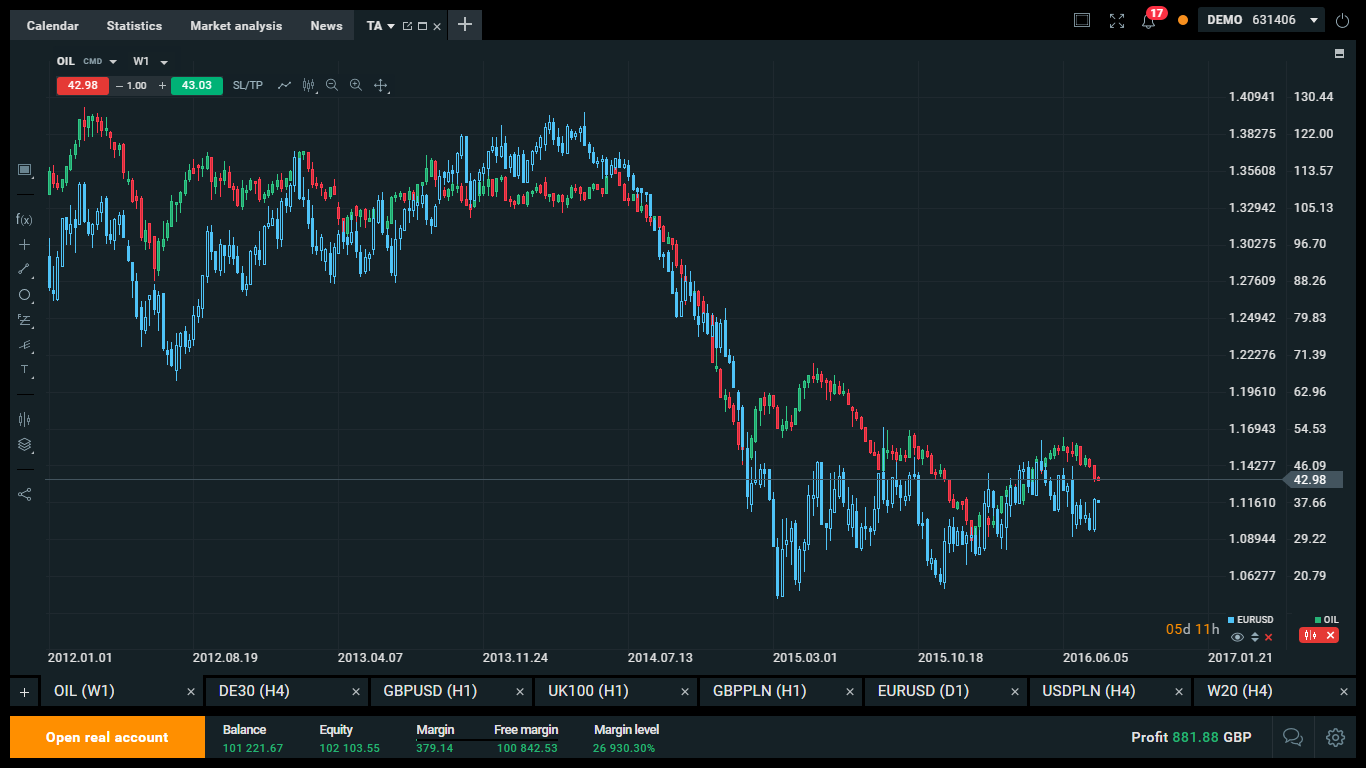Open notifications bell with 17 alerts
The height and width of the screenshot is (768, 1366).
[x=1148, y=21]
